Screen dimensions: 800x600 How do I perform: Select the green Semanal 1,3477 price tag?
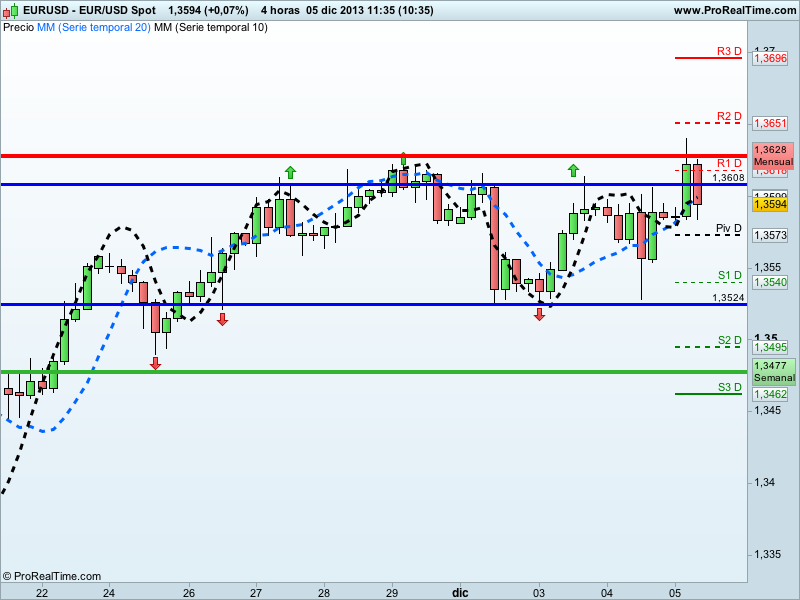pyautogui.click(x=772, y=372)
